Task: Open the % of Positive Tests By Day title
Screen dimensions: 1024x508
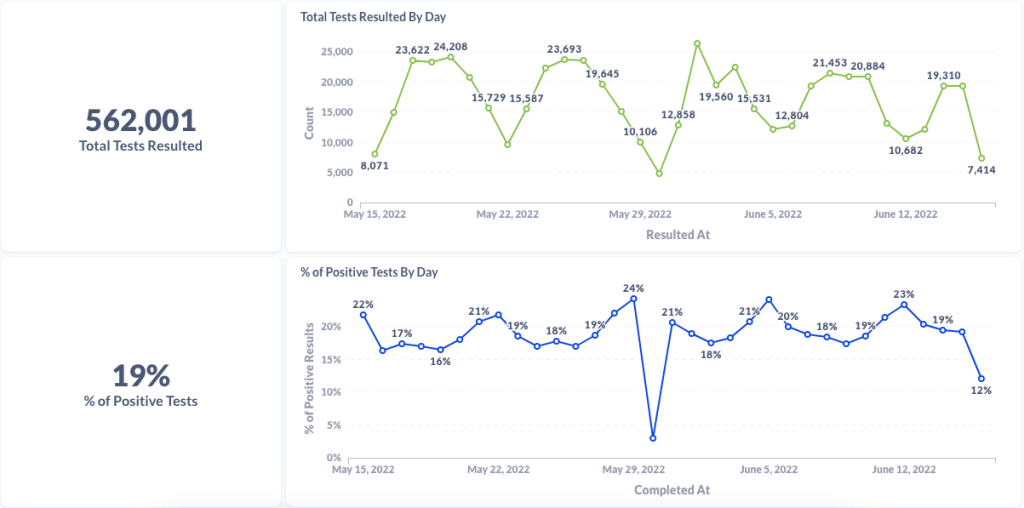Action: click(x=369, y=271)
